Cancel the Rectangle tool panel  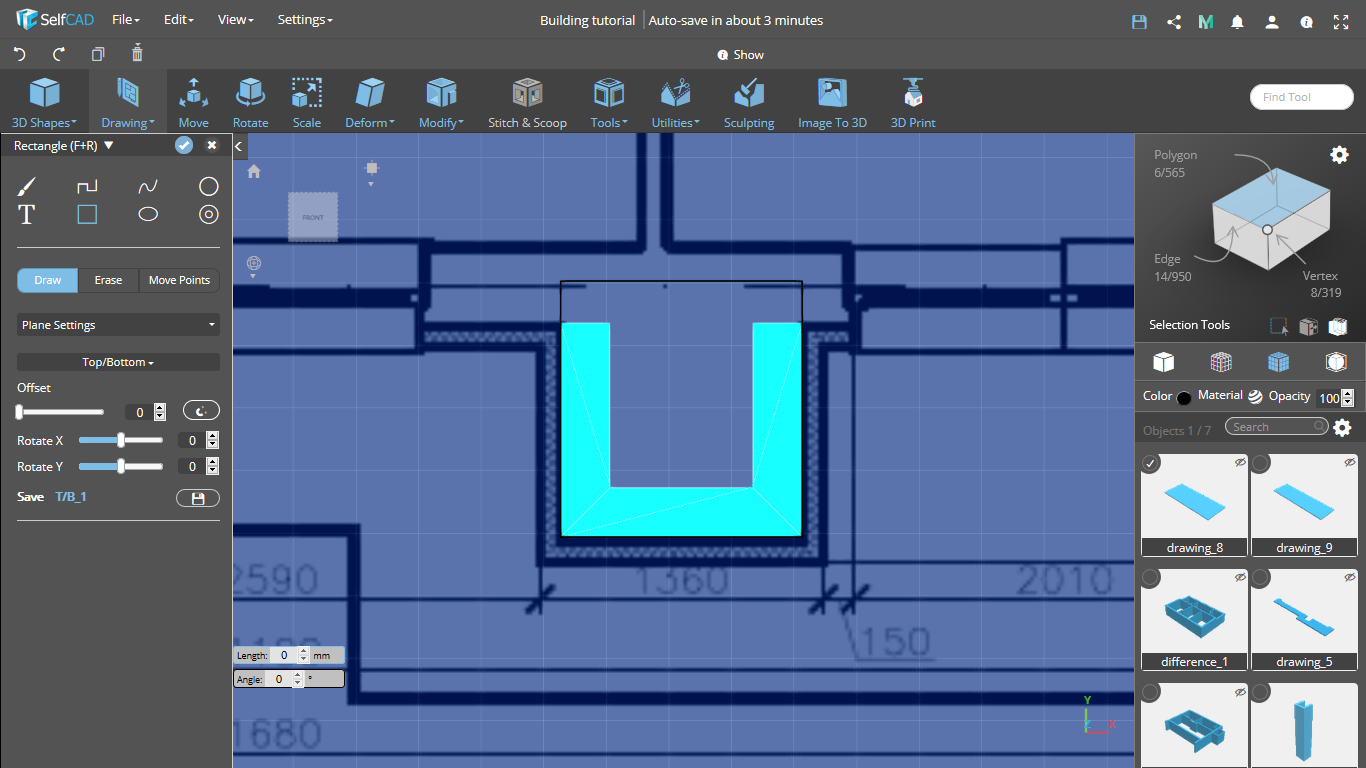[212, 146]
